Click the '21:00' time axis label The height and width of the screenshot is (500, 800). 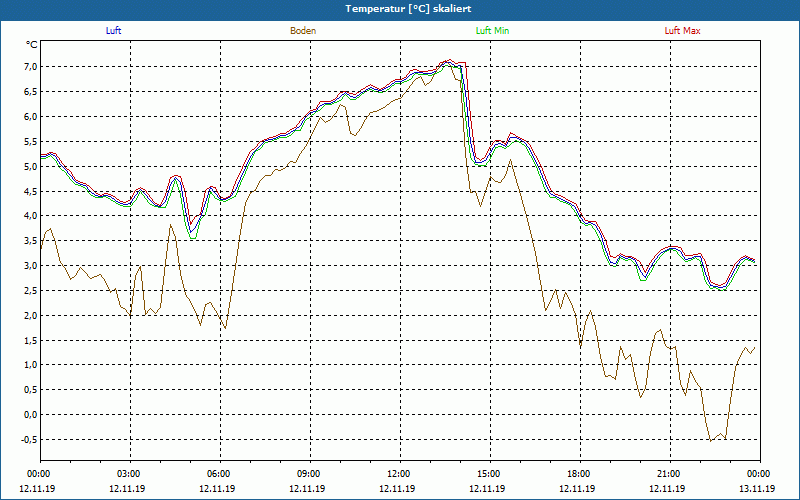[x=668, y=473]
